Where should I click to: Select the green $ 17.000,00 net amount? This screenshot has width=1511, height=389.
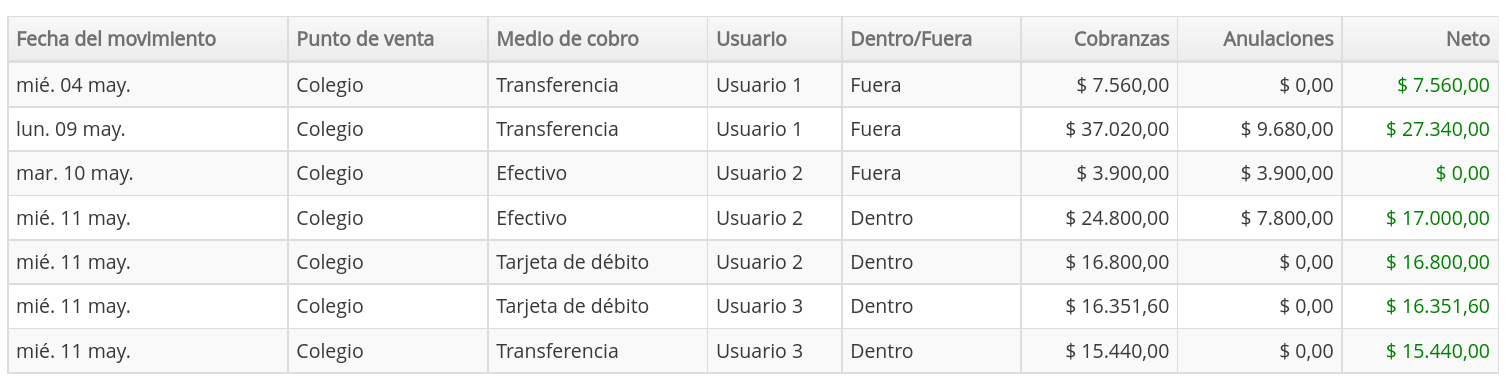coord(1438,218)
